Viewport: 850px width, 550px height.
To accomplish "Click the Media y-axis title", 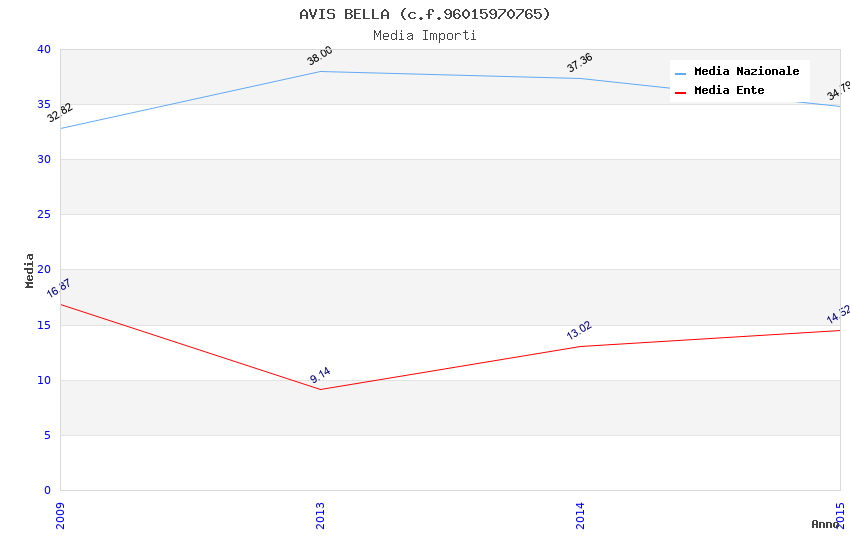I will pos(30,270).
